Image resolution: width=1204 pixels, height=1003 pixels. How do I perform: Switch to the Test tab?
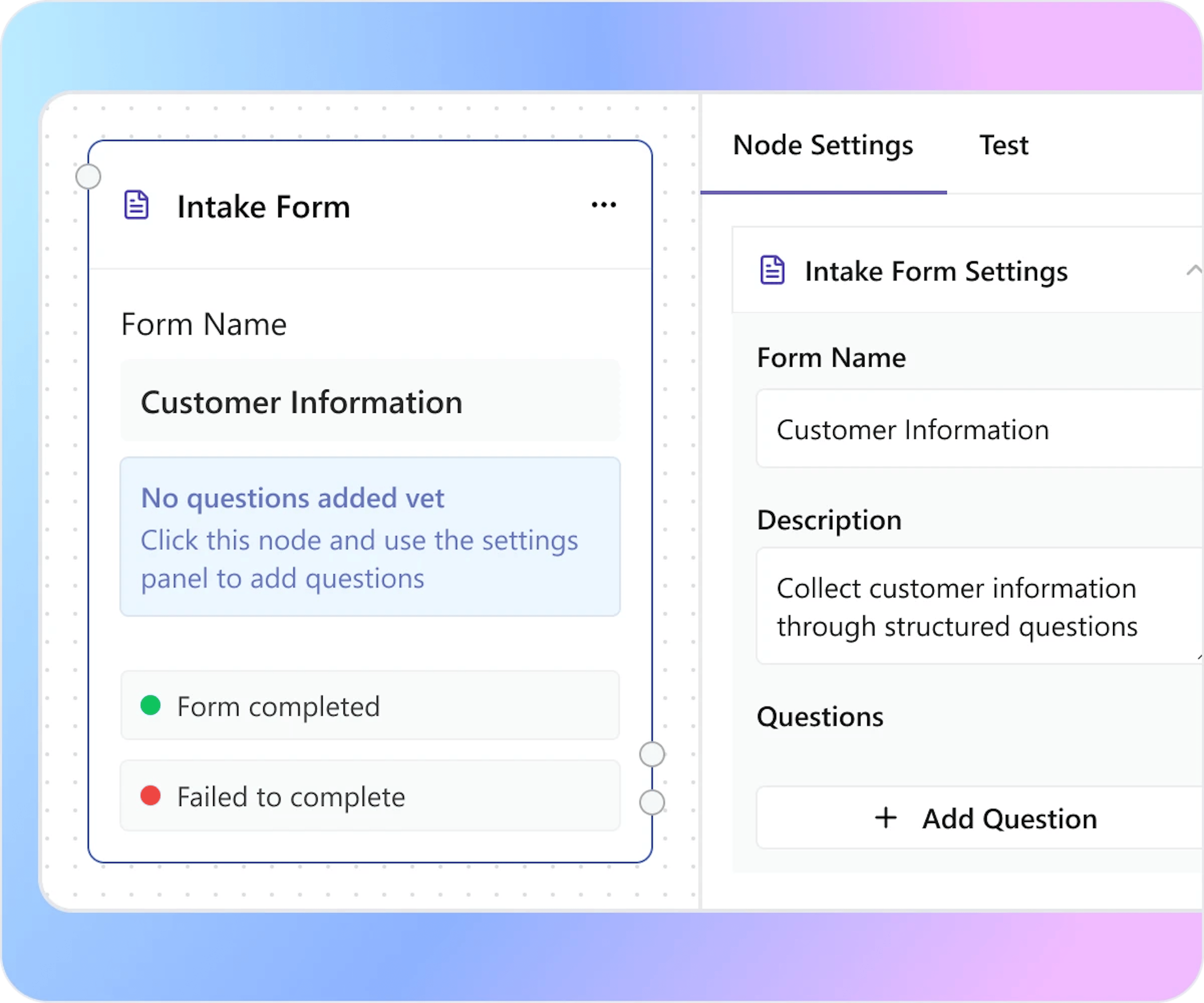click(1003, 145)
